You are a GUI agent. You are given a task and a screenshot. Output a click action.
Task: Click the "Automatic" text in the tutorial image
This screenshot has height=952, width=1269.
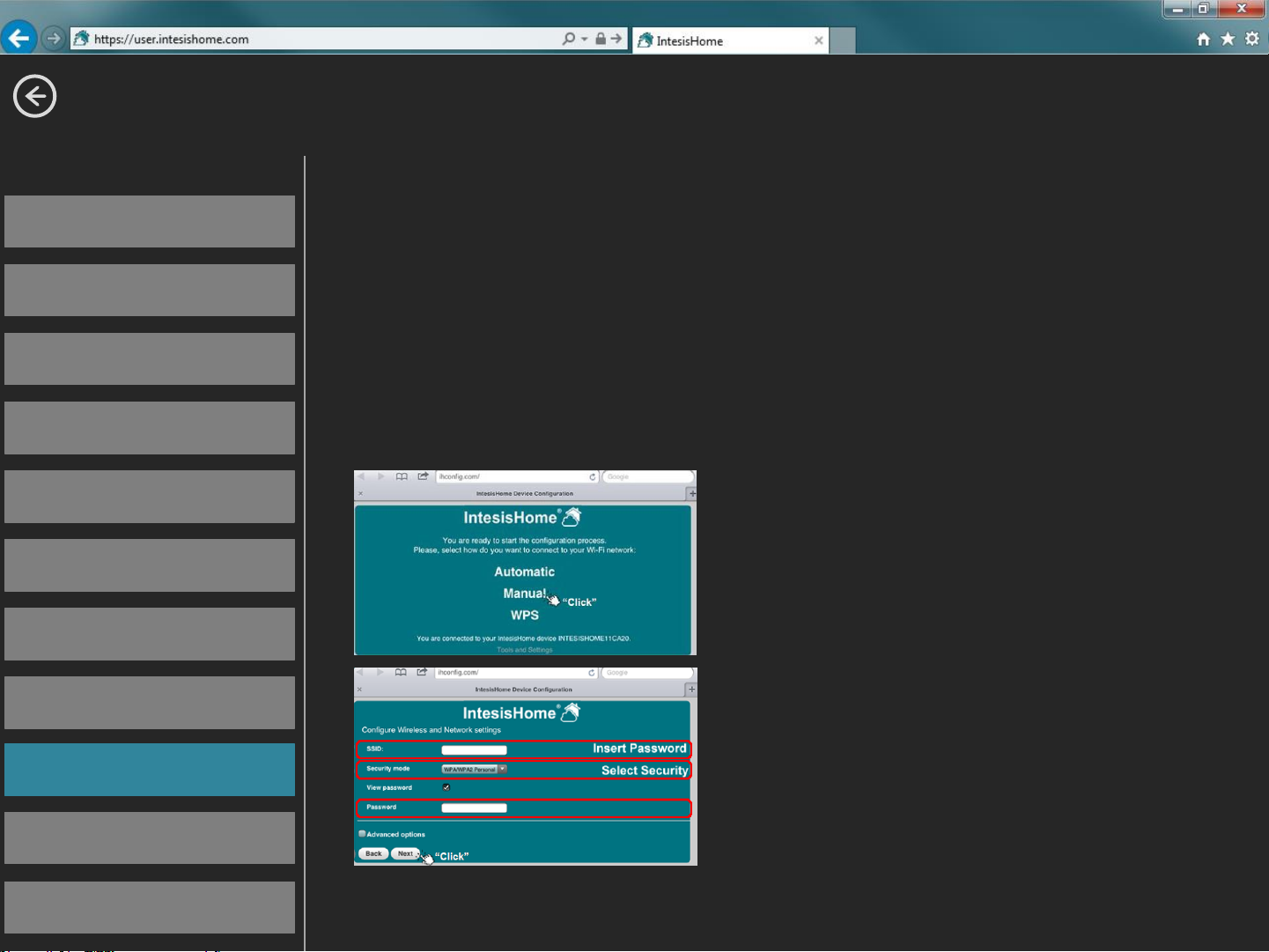click(525, 572)
